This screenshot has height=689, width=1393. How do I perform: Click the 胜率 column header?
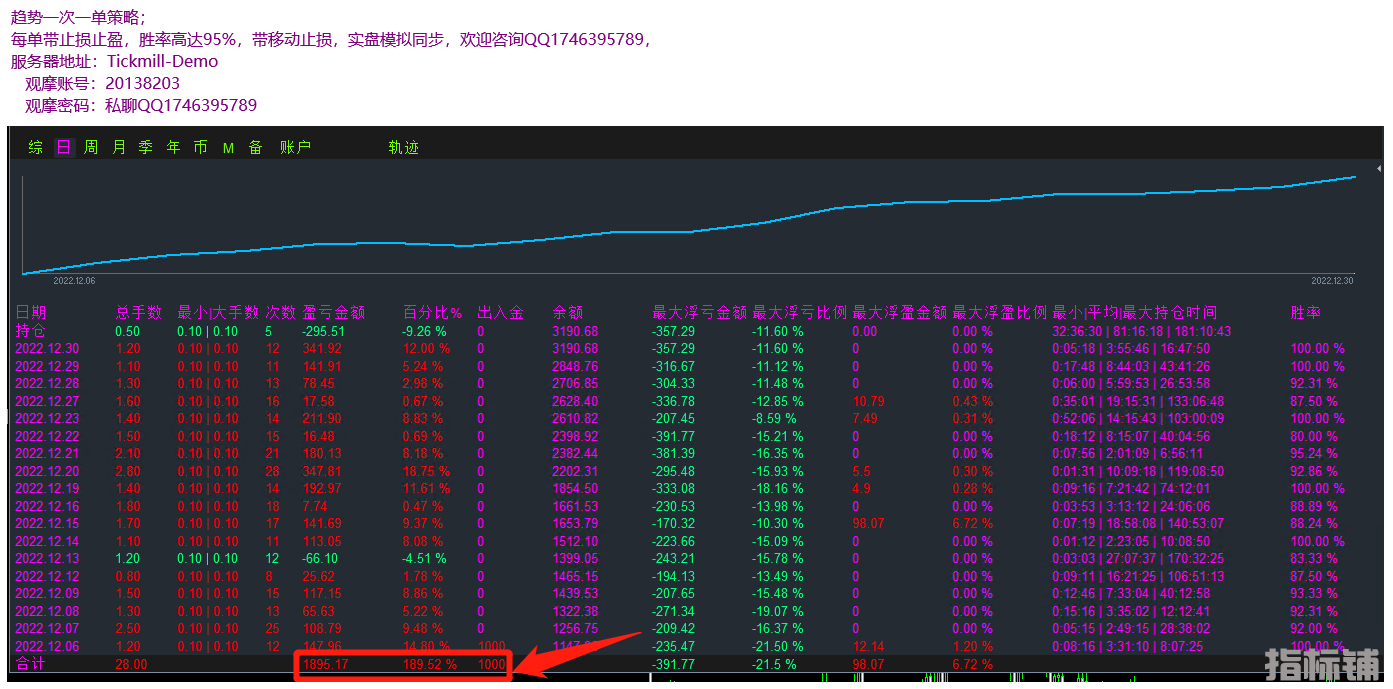[x=1305, y=313]
